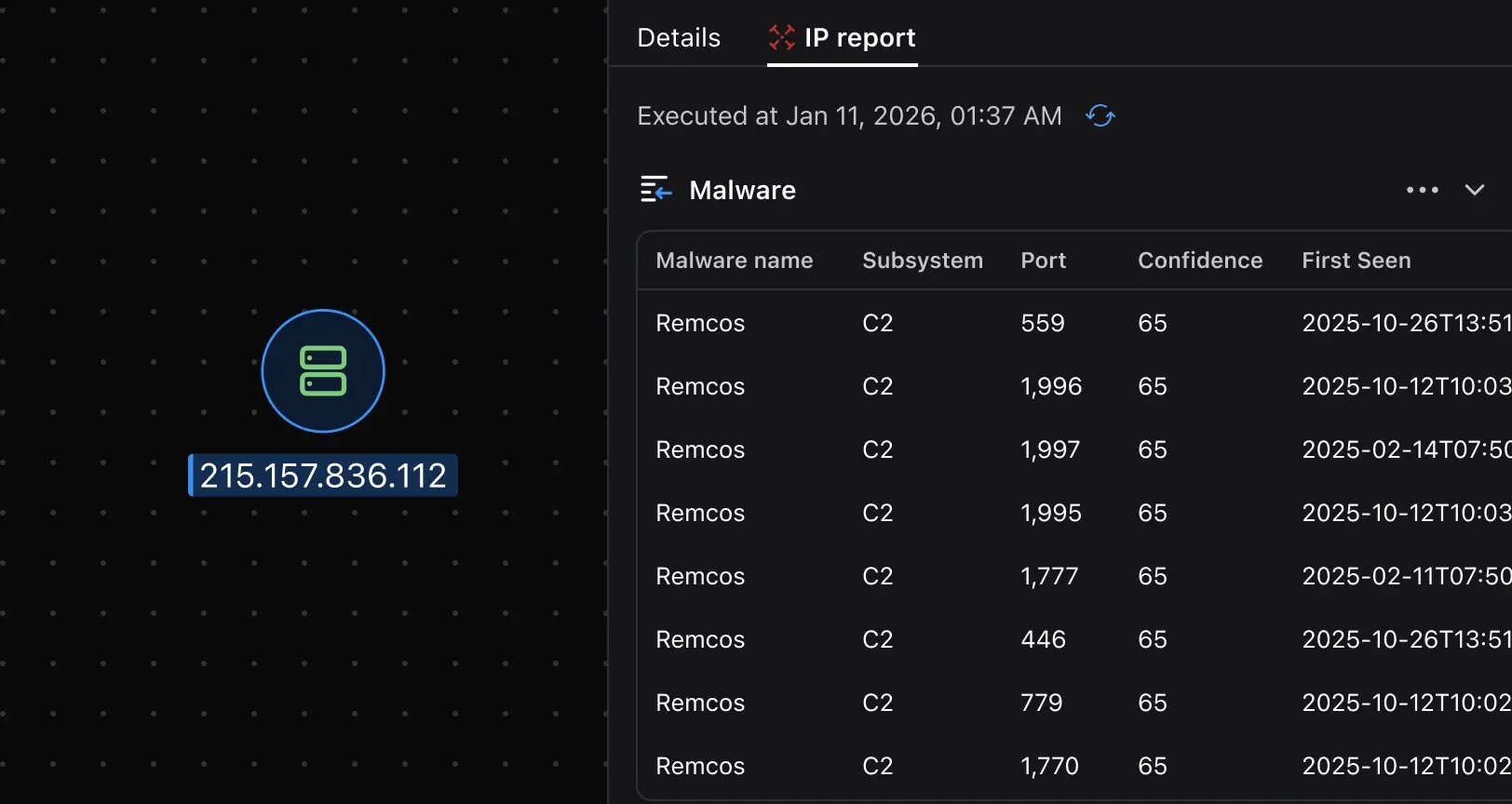Screen dimensions: 1512x804
Task: Click the Malware name column header
Action: 734,261
